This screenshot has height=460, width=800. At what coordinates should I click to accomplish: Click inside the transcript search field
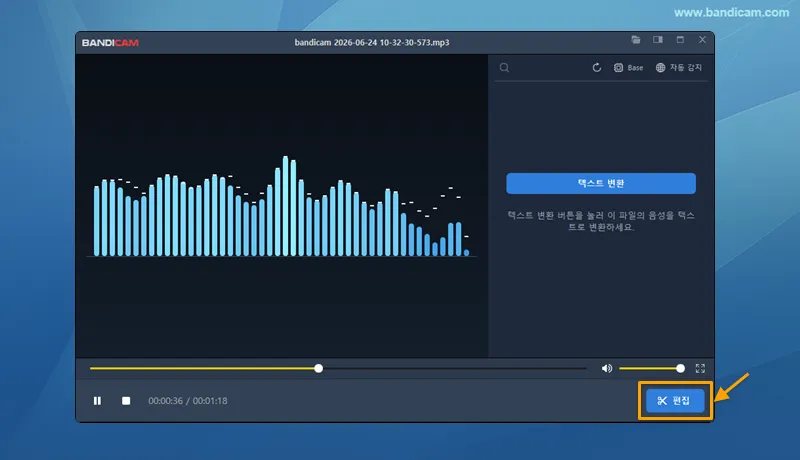[x=548, y=68]
